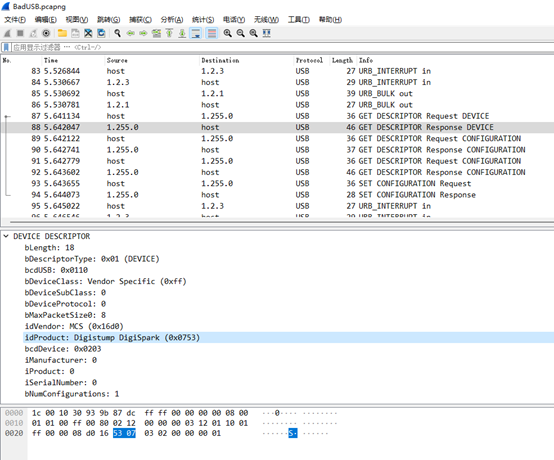The width and height of the screenshot is (554, 460).
Task: Click the go to specific packet icon
Action: tap(156, 33)
